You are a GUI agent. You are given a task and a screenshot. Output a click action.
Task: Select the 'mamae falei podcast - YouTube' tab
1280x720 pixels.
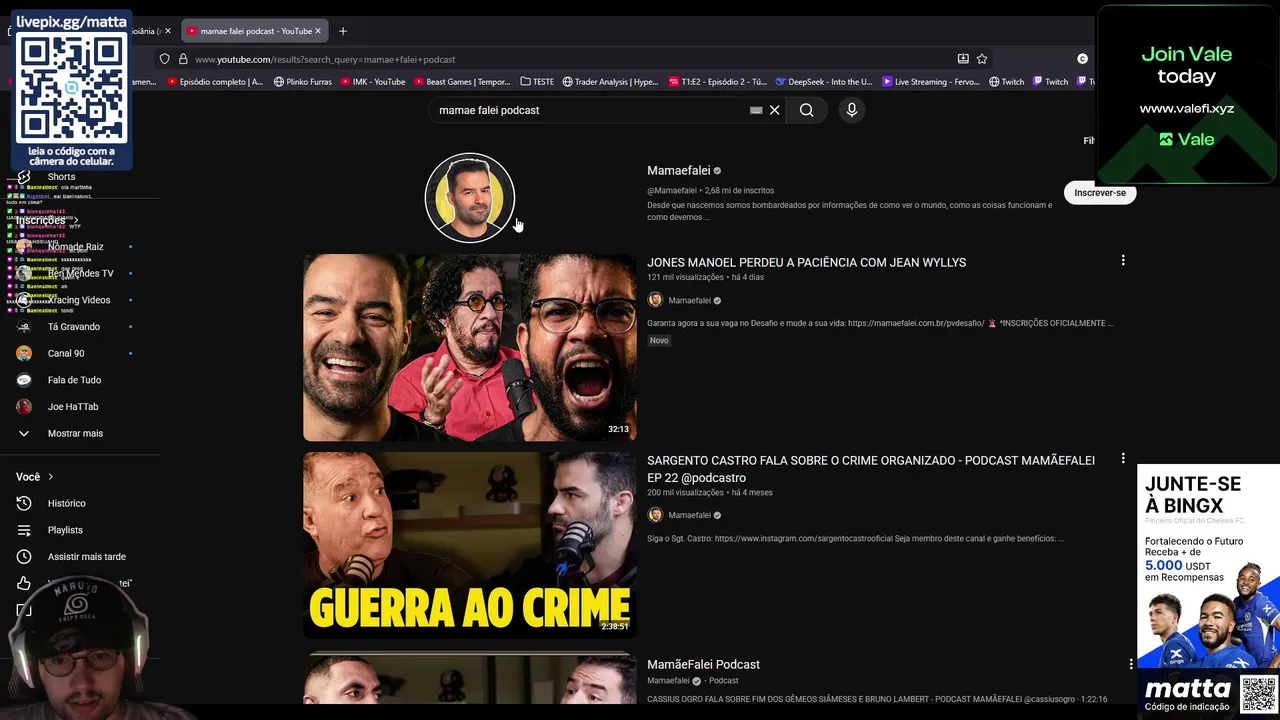[x=255, y=31]
